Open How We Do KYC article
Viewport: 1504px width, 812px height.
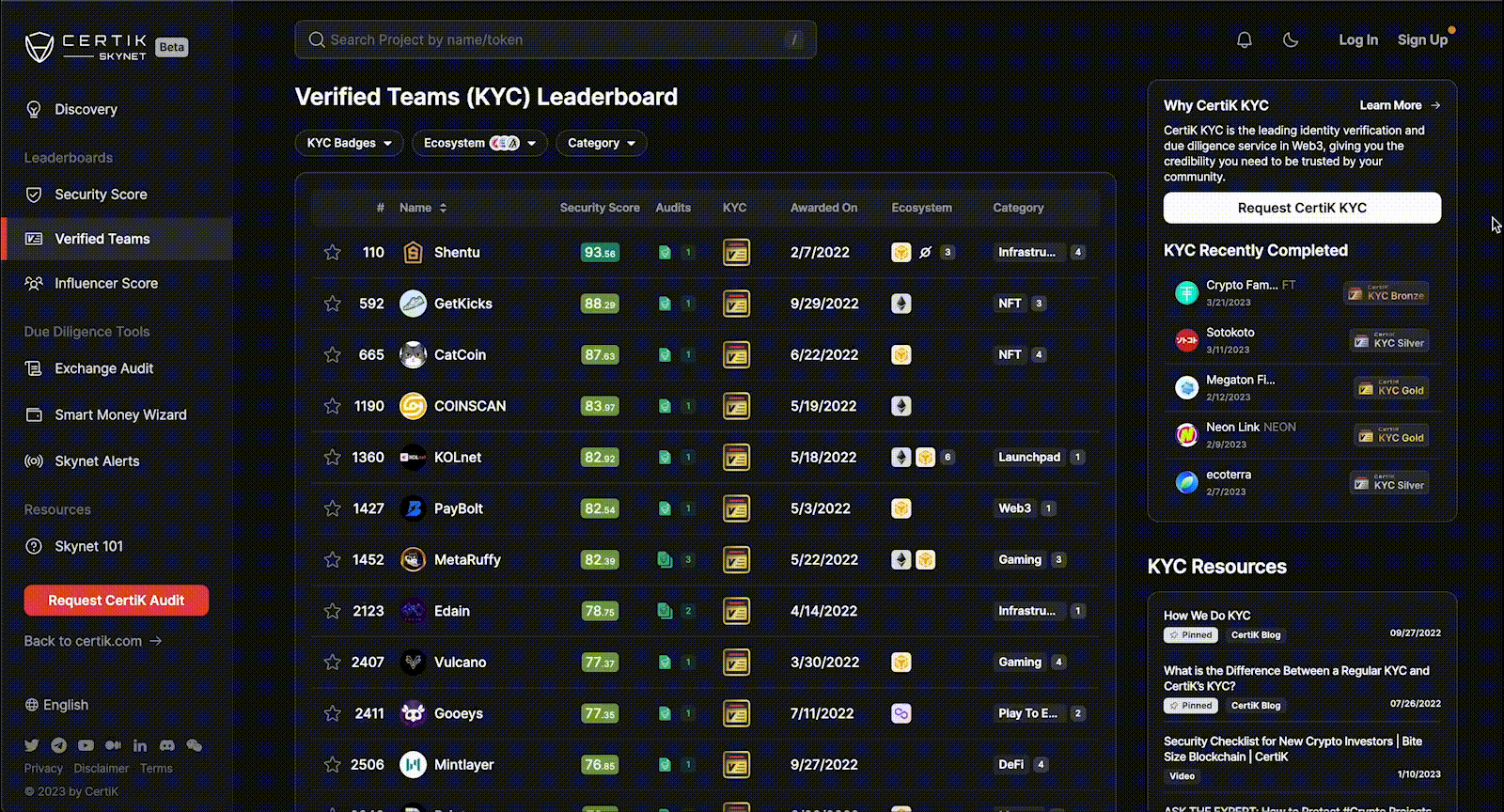[1207, 616]
